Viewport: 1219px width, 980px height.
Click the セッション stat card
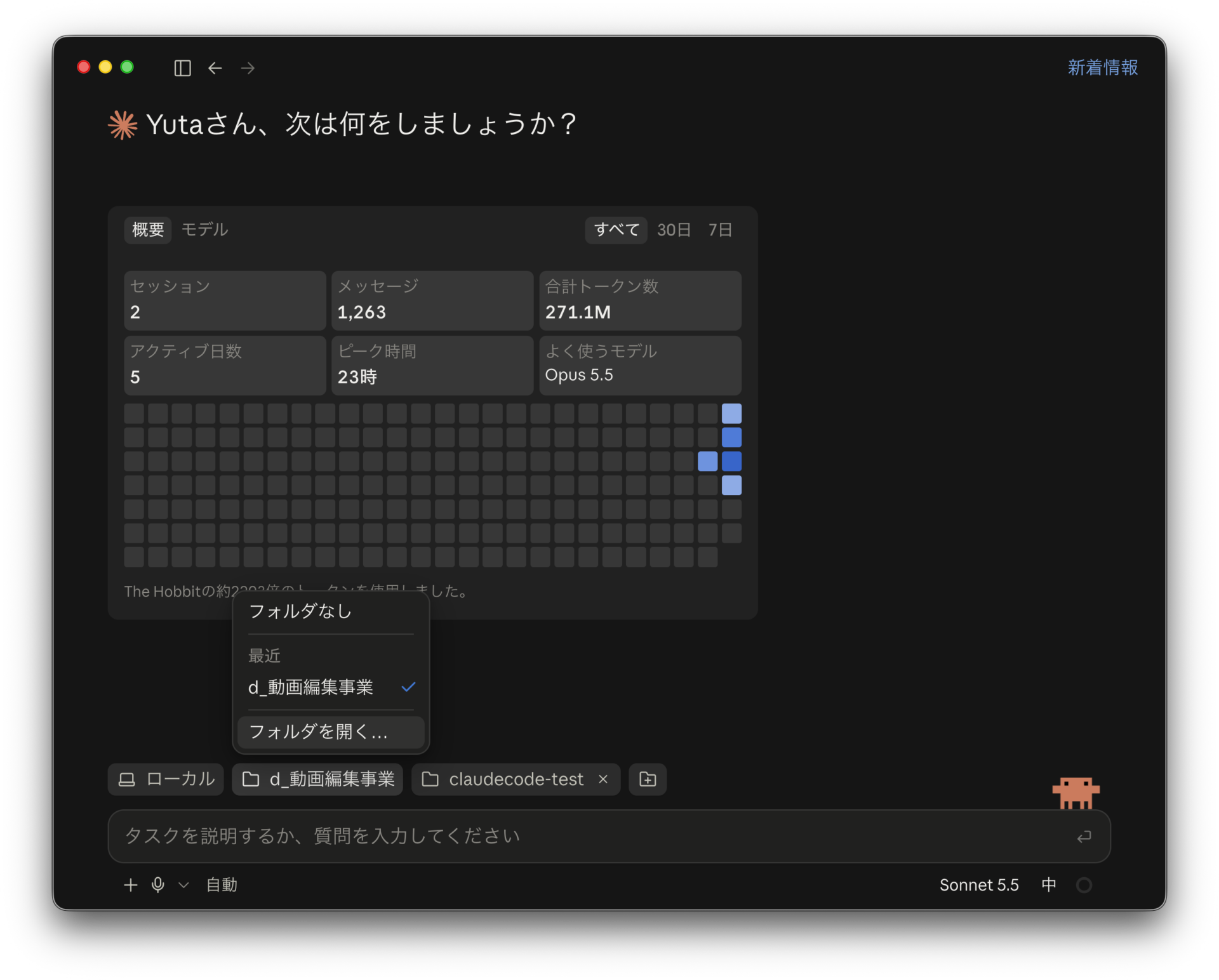click(225, 300)
